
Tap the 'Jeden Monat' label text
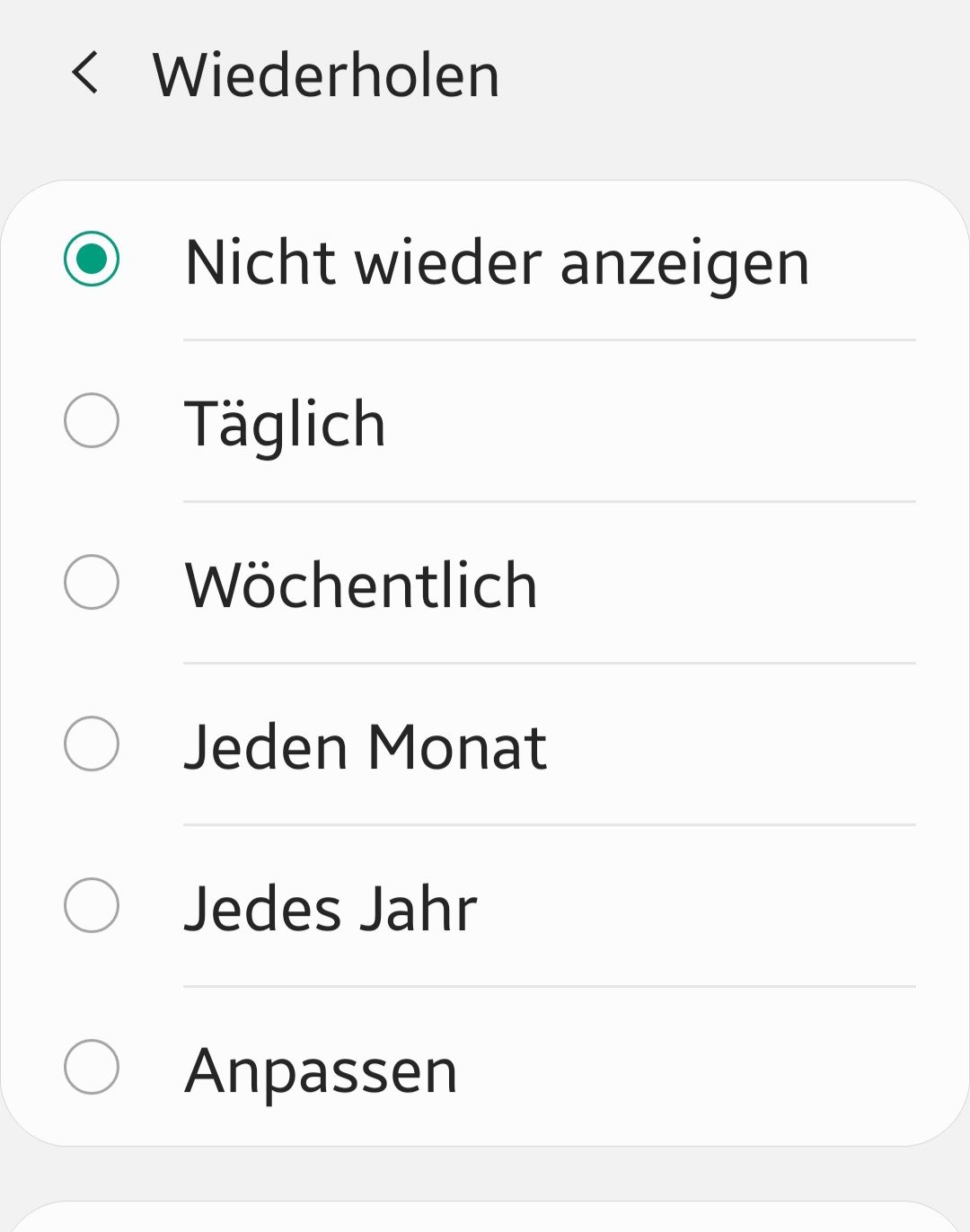(x=366, y=747)
